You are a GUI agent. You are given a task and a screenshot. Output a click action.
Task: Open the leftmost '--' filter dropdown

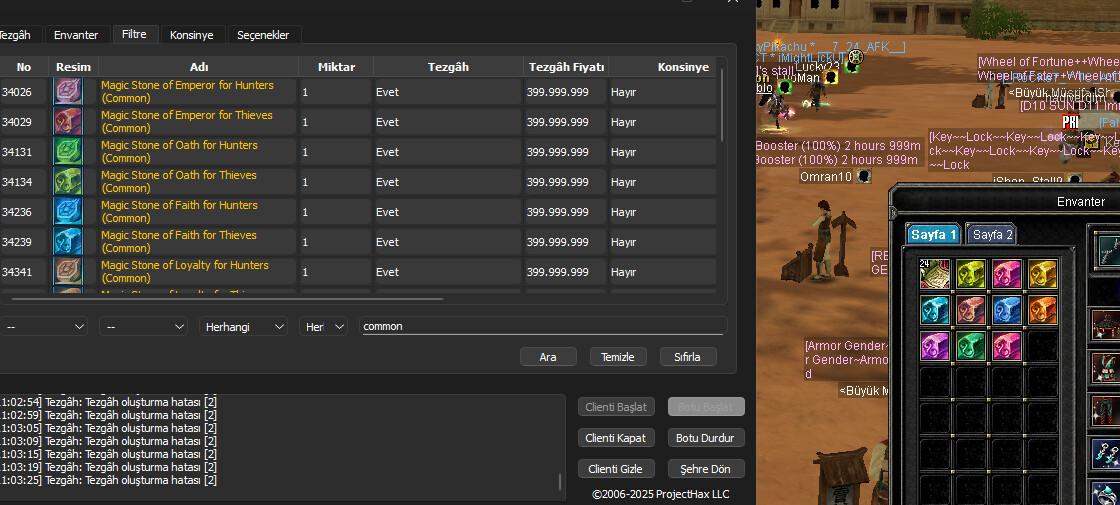(43, 327)
